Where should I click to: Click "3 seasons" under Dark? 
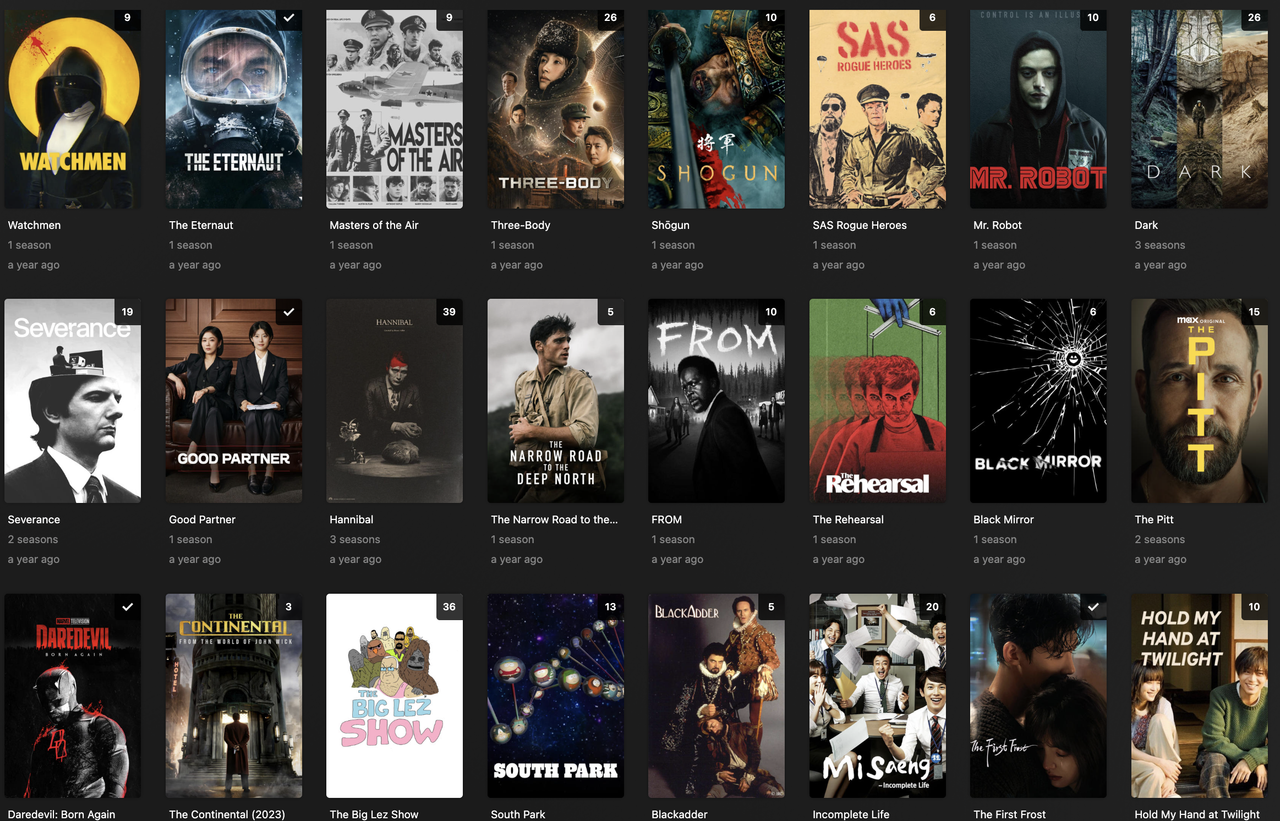tap(1160, 245)
